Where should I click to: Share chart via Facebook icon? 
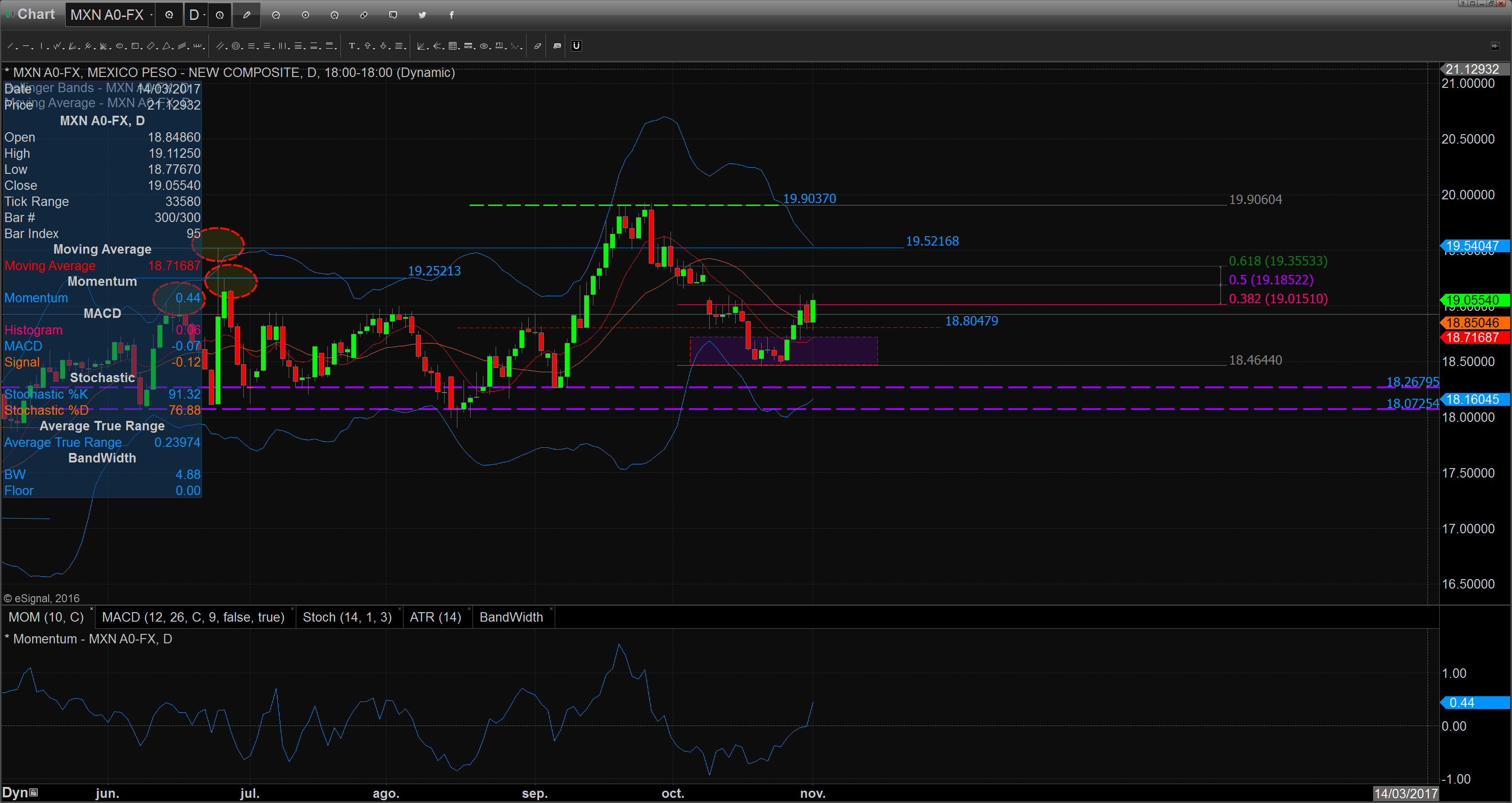pyautogui.click(x=451, y=15)
